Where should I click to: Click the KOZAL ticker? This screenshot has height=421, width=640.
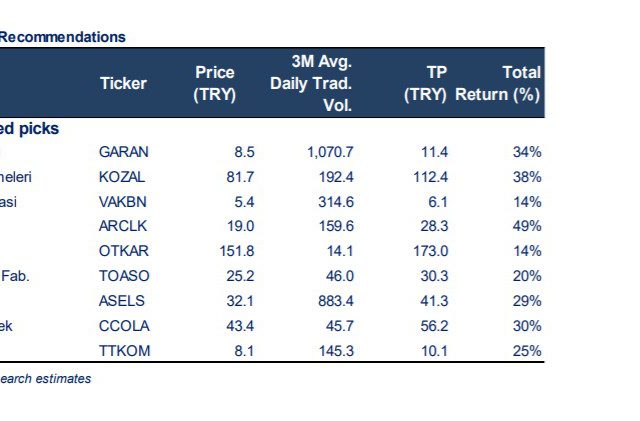click(123, 177)
